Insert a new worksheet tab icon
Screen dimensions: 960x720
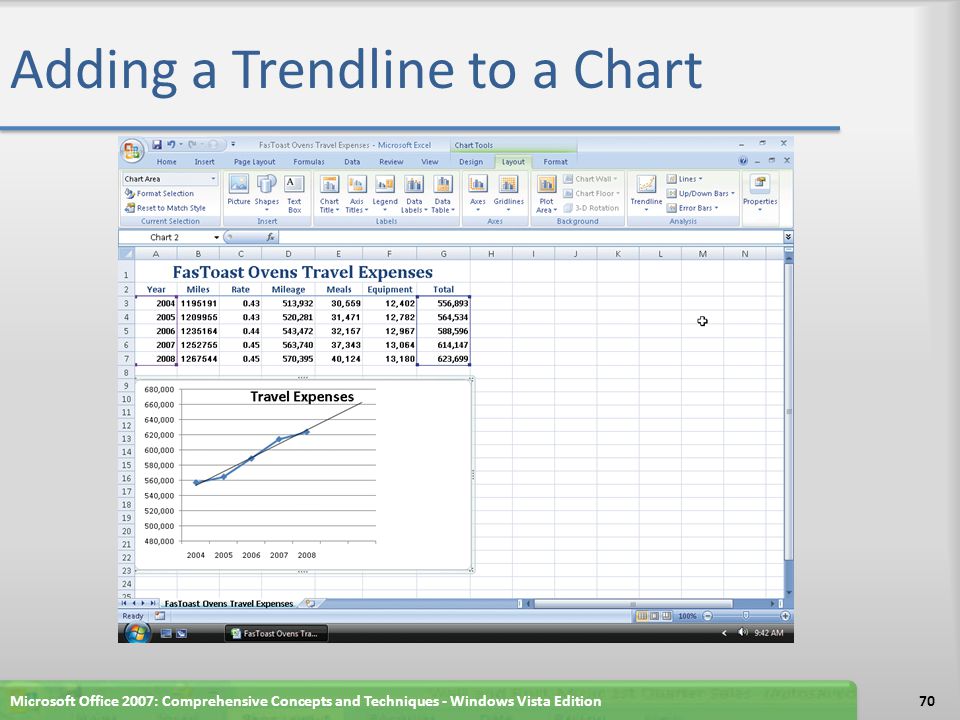click(x=310, y=604)
